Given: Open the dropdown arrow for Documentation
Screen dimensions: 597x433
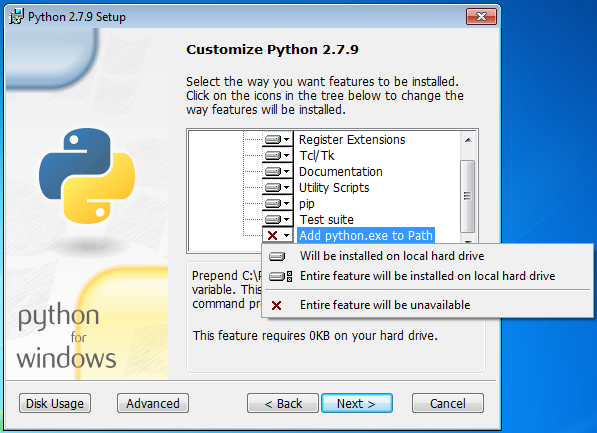Looking at the screenshot, I should tap(287, 172).
